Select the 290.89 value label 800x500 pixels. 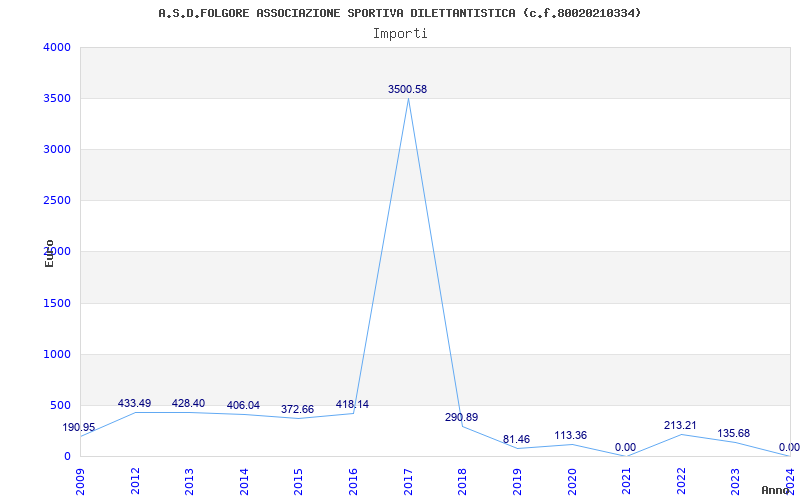461,417
